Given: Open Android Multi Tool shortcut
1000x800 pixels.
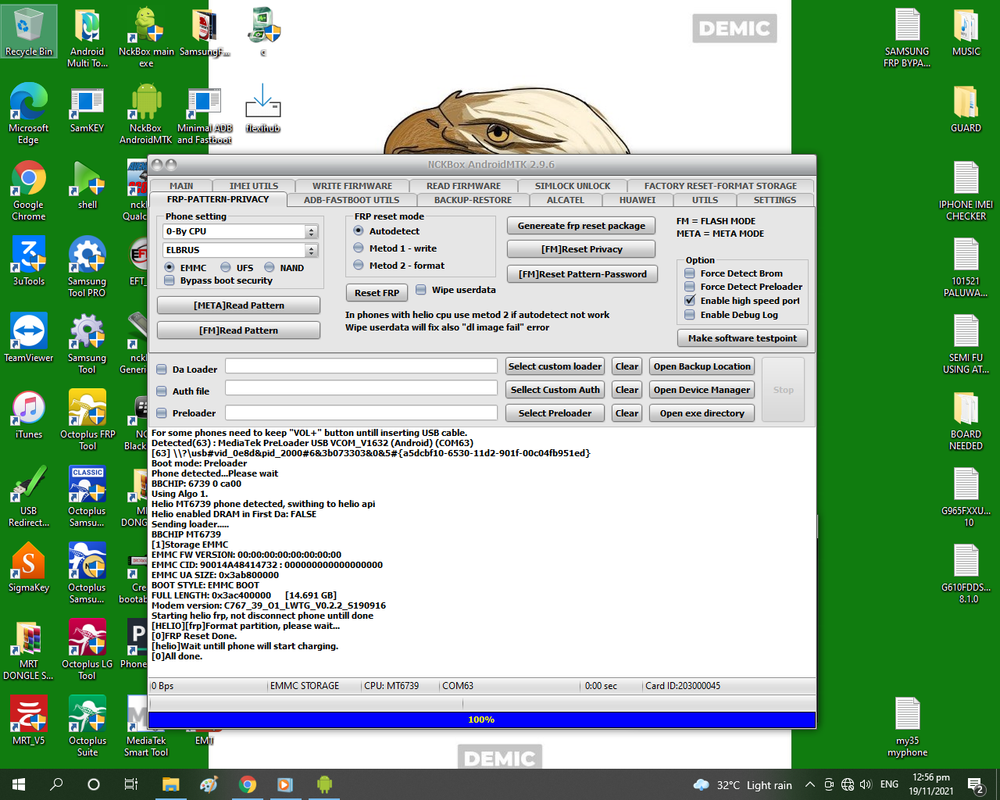Looking at the screenshot, I should (x=87, y=38).
